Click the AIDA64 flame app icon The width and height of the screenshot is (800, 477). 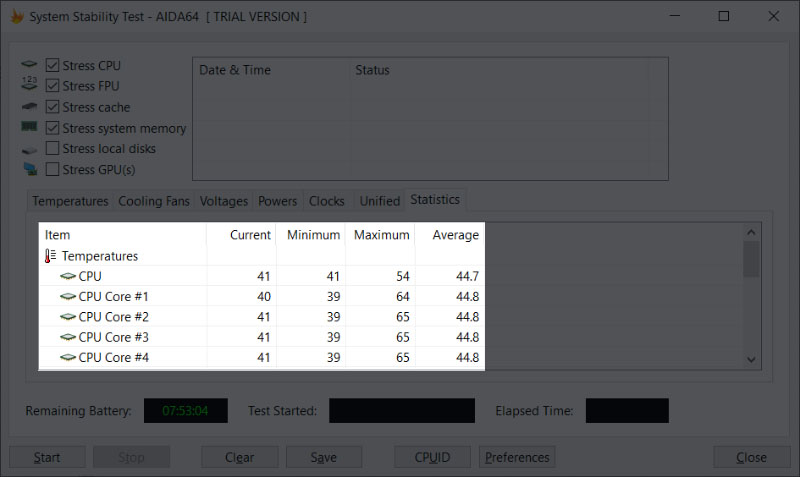pos(17,16)
